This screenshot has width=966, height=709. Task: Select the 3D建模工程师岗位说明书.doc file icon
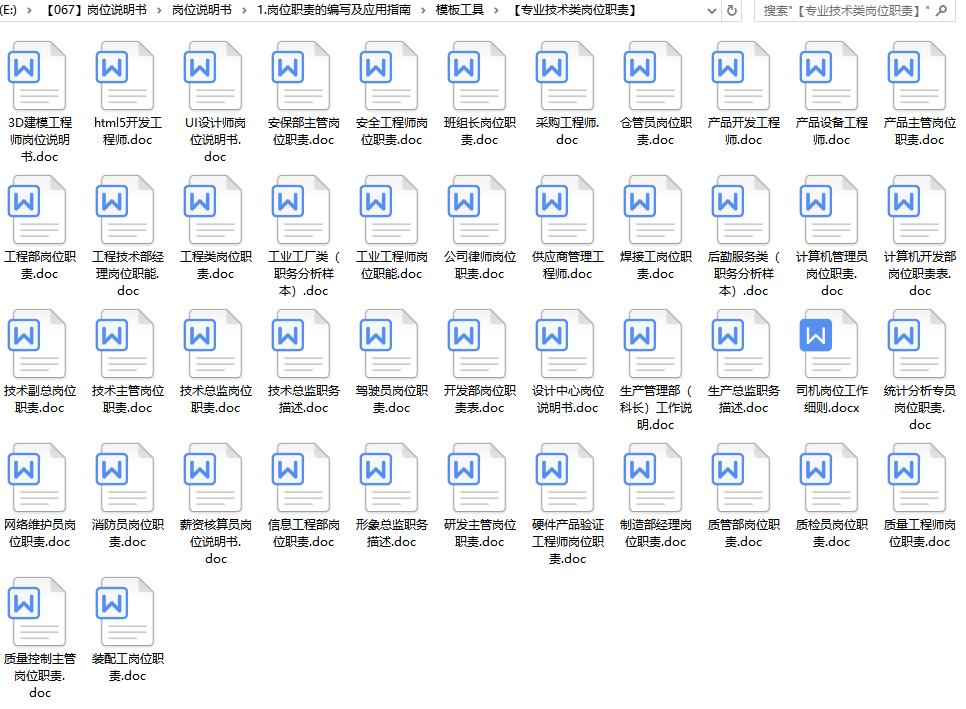(x=37, y=75)
